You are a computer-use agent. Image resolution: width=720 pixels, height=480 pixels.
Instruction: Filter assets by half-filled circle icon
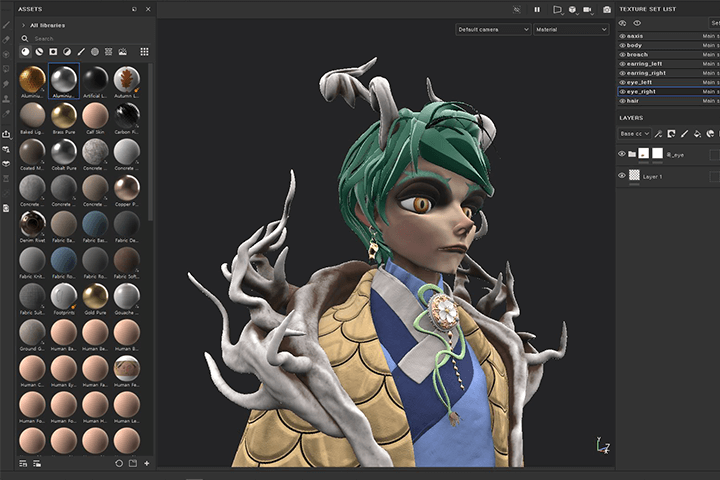tap(67, 52)
